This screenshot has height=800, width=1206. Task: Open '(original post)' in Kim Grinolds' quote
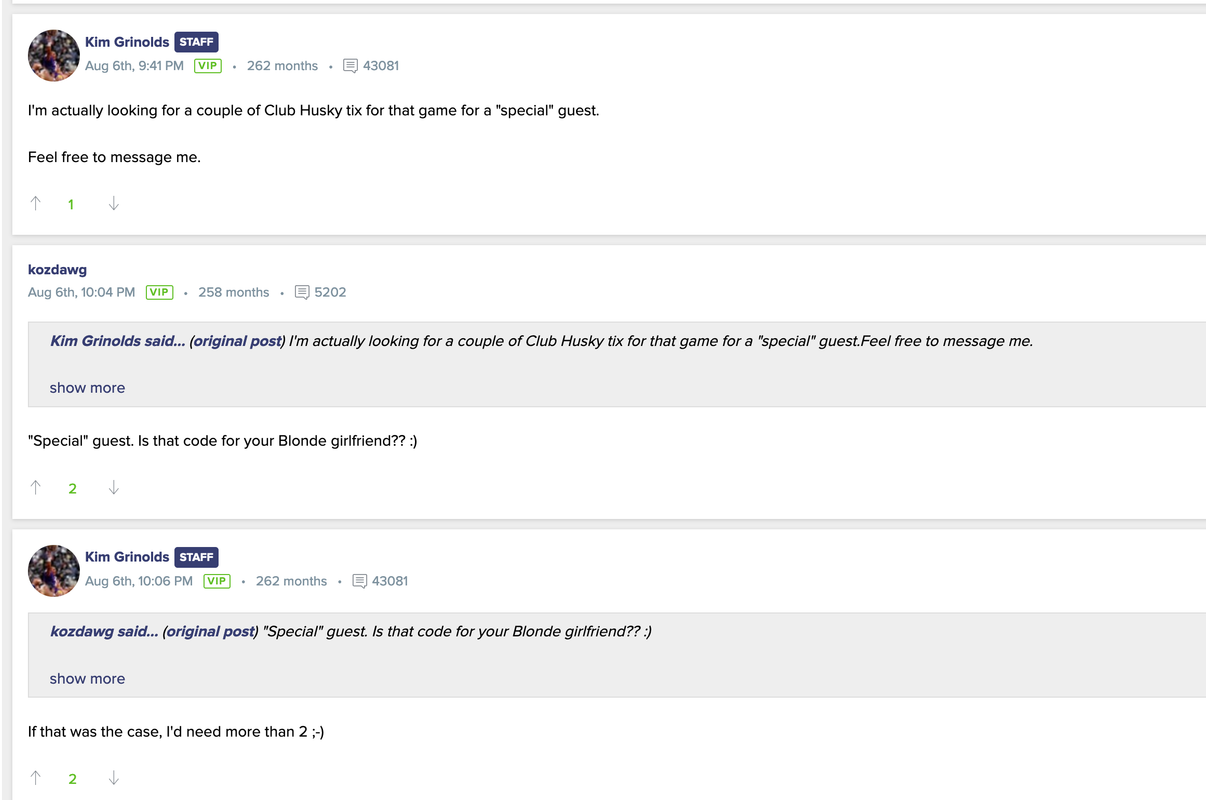pos(237,340)
